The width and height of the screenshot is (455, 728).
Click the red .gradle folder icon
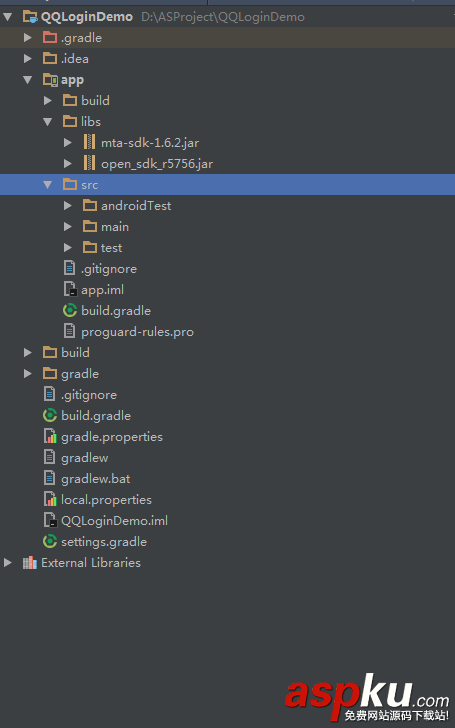tap(50, 38)
